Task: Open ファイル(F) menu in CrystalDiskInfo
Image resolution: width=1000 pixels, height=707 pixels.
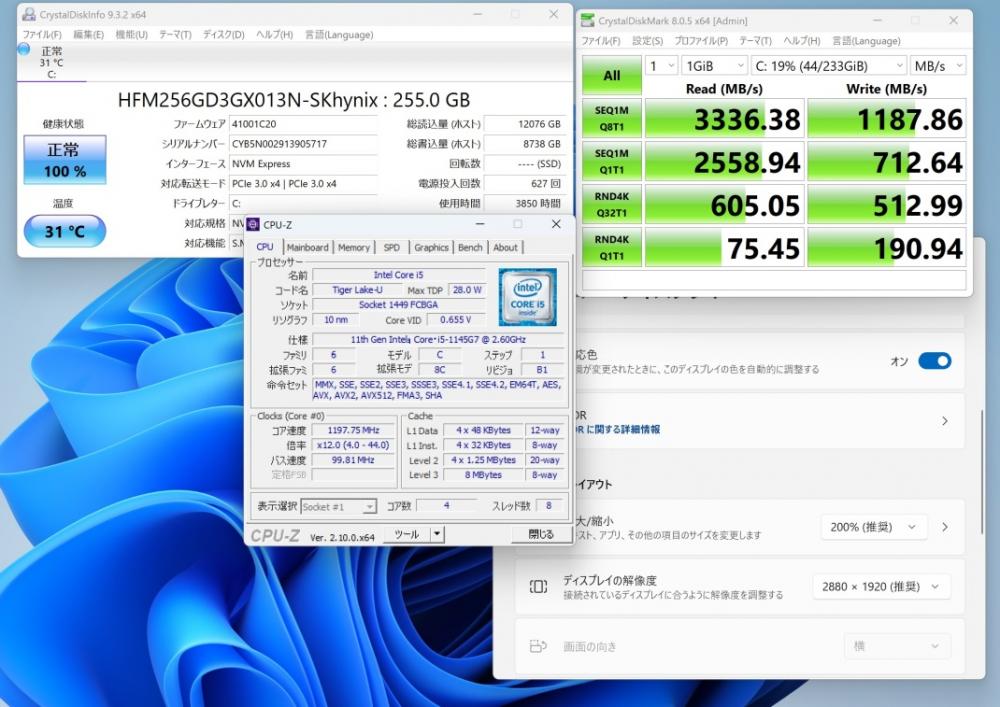Action: click(x=42, y=34)
